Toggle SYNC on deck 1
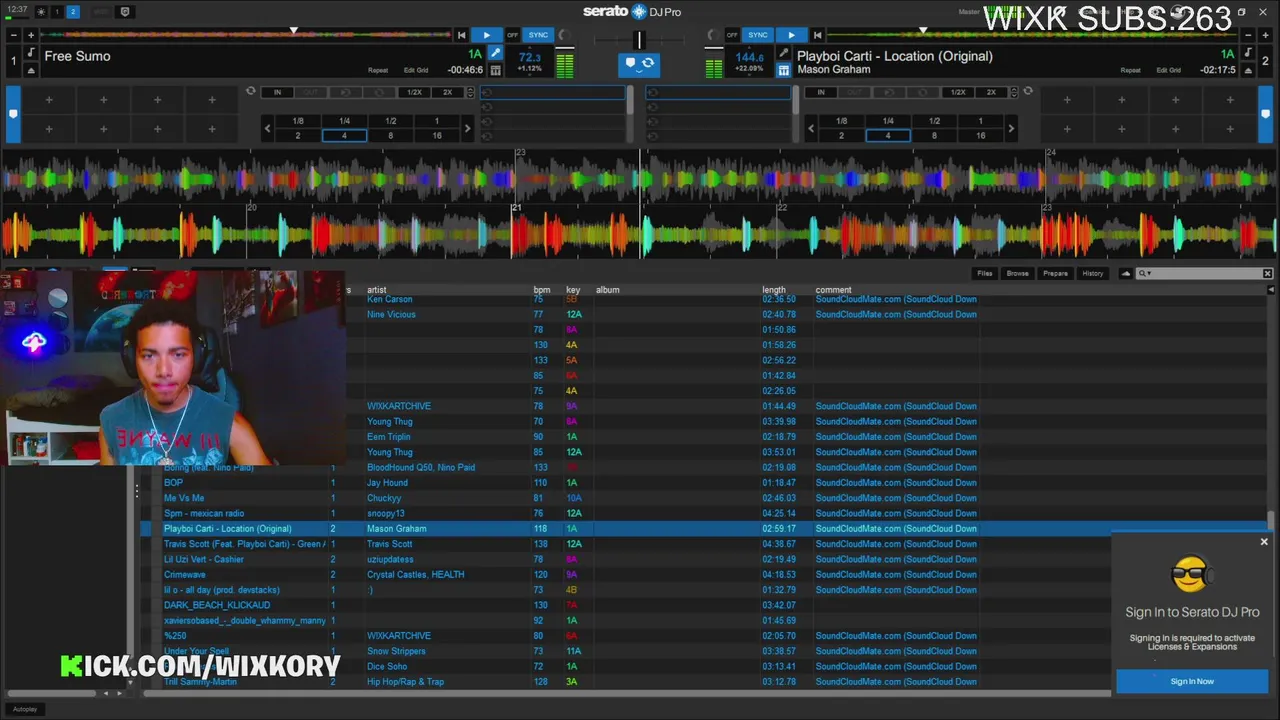The height and width of the screenshot is (720, 1280). [x=539, y=35]
